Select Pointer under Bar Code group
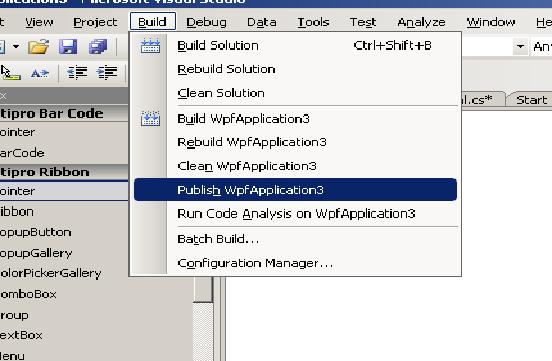Viewport: 552px width, 361px height. click(x=64, y=132)
